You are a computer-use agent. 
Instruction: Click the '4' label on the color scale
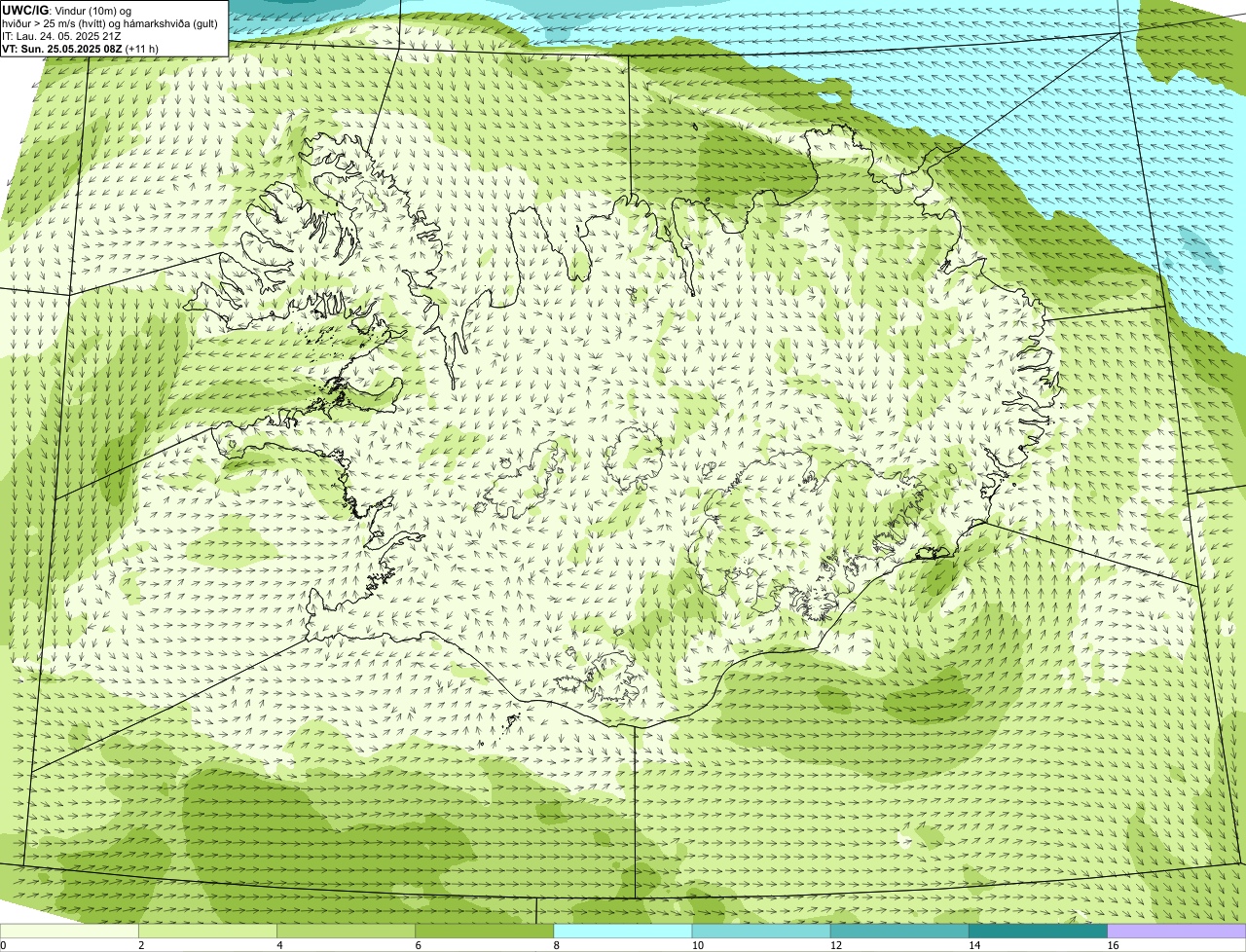pos(279,945)
